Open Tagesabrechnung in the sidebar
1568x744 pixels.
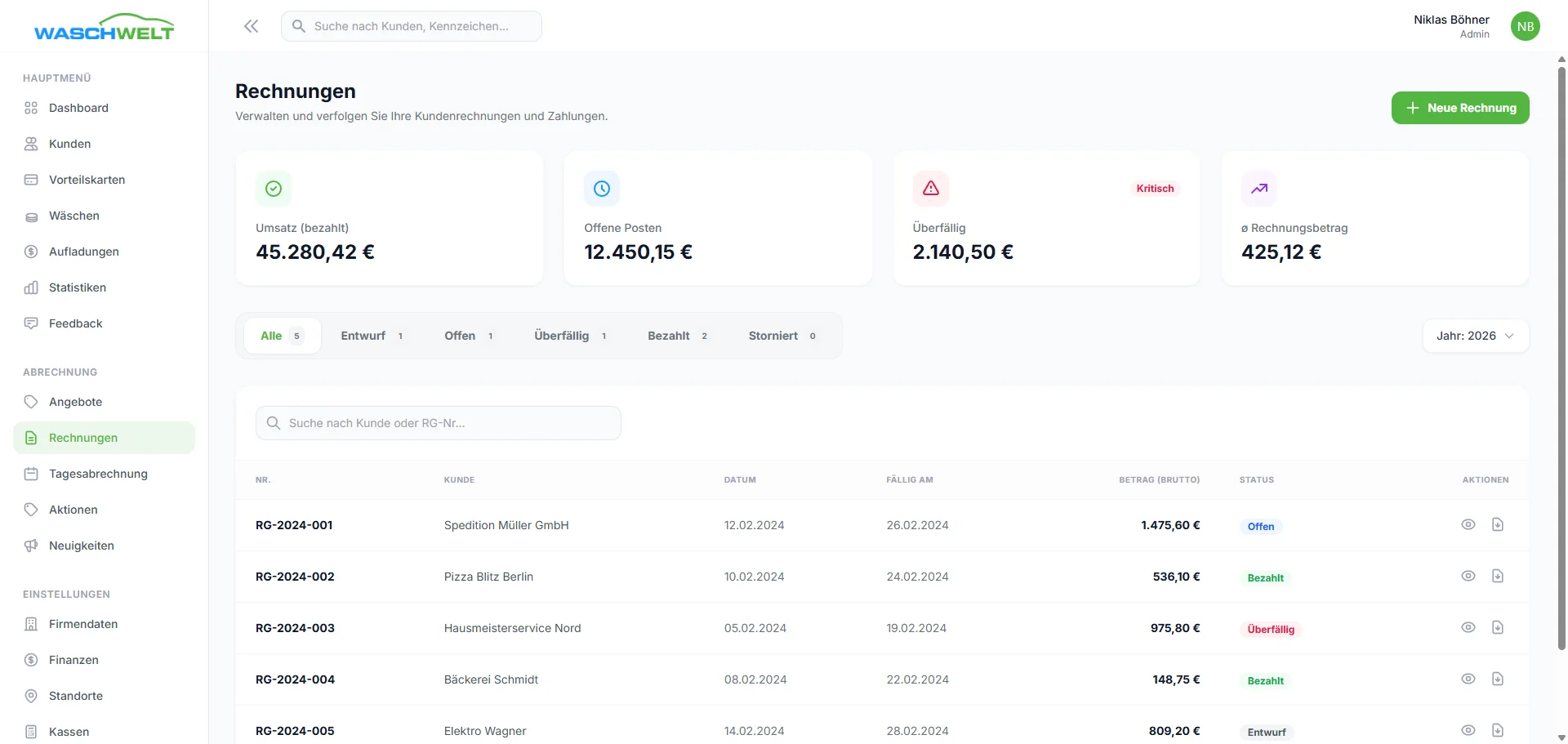(x=98, y=474)
